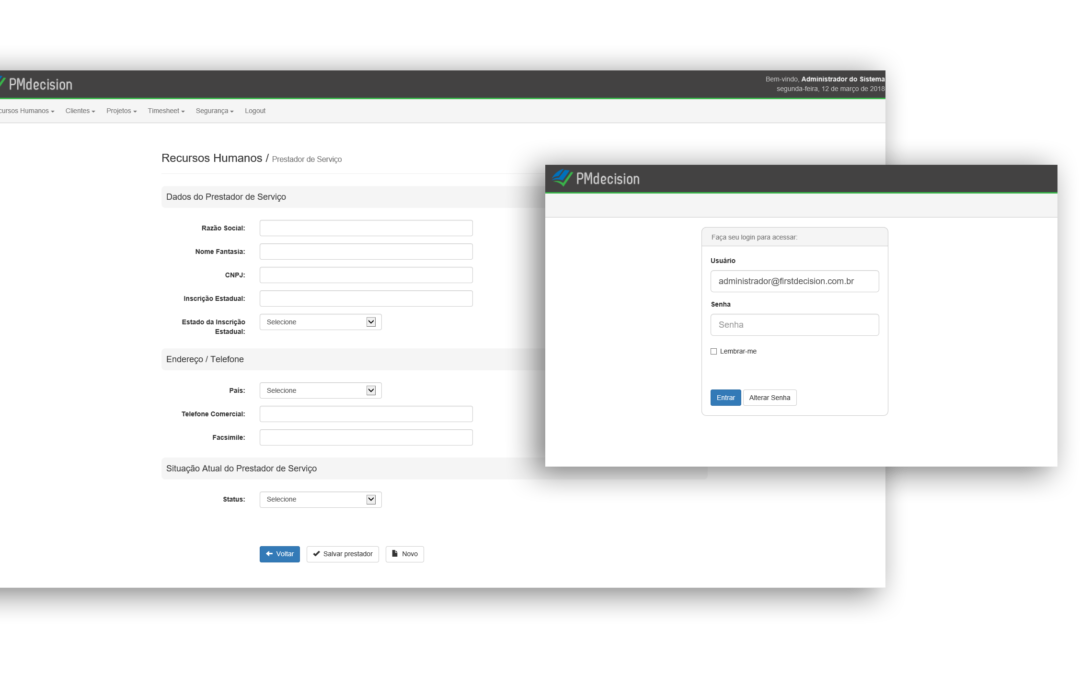Click the Usuário email field
Viewport: 1080px width, 675px height.
pos(794,282)
